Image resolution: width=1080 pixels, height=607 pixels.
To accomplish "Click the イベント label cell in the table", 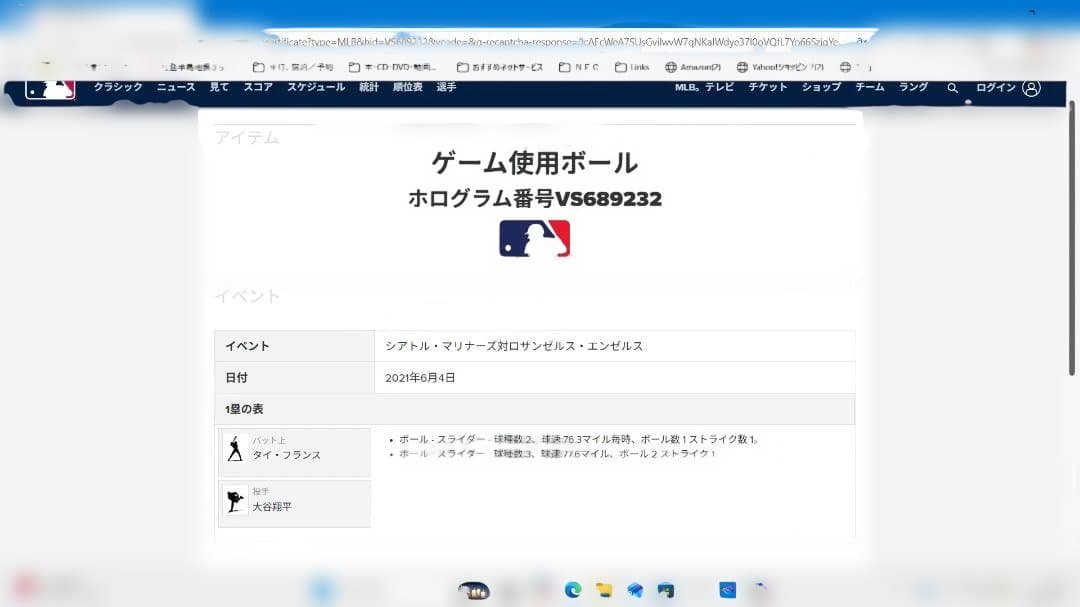I will pyautogui.click(x=295, y=346).
